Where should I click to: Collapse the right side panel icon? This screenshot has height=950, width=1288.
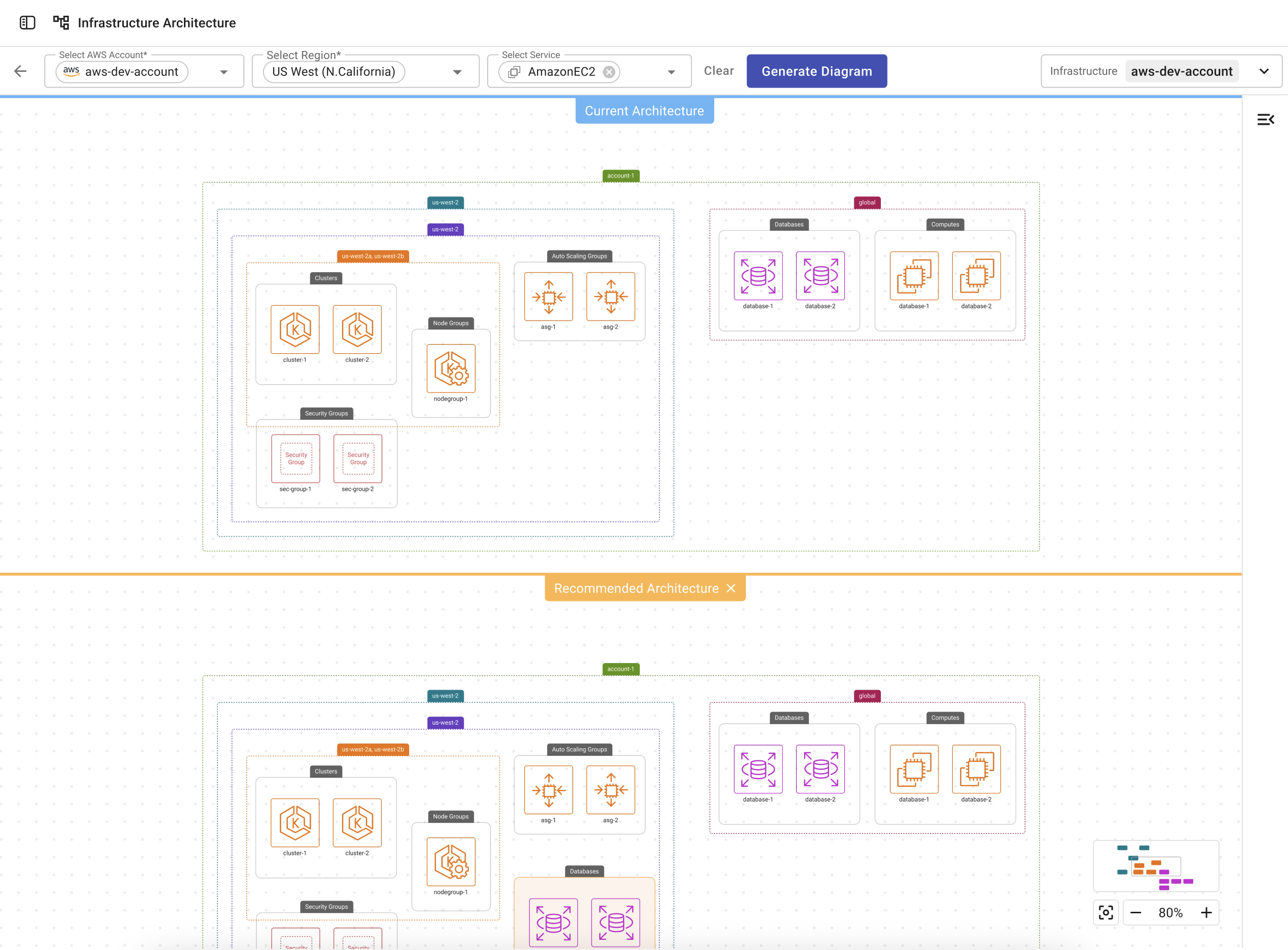pyautogui.click(x=1266, y=120)
